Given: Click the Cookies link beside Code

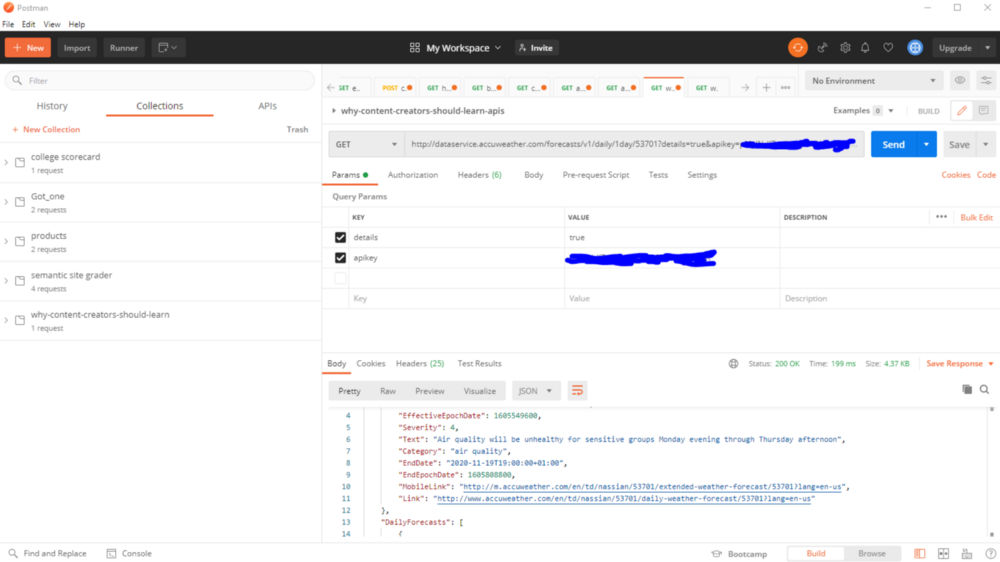Looking at the screenshot, I should (955, 175).
